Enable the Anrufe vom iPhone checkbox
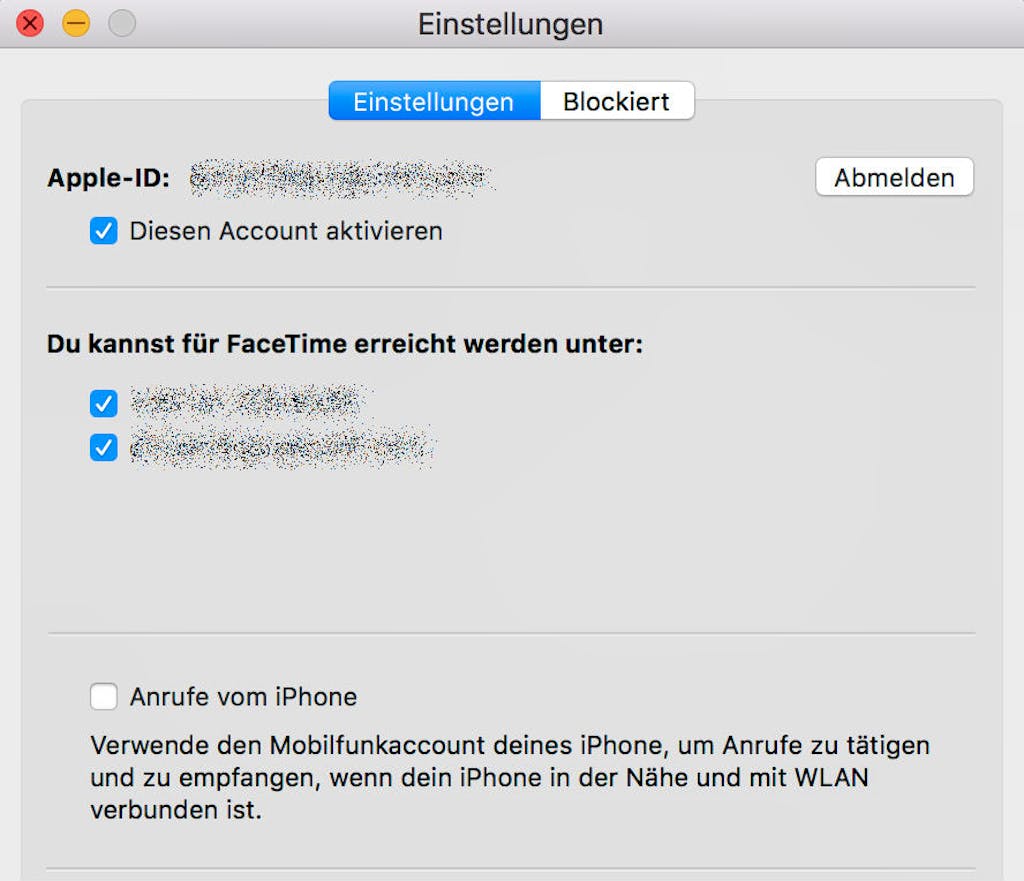The height and width of the screenshot is (881, 1024). point(104,696)
